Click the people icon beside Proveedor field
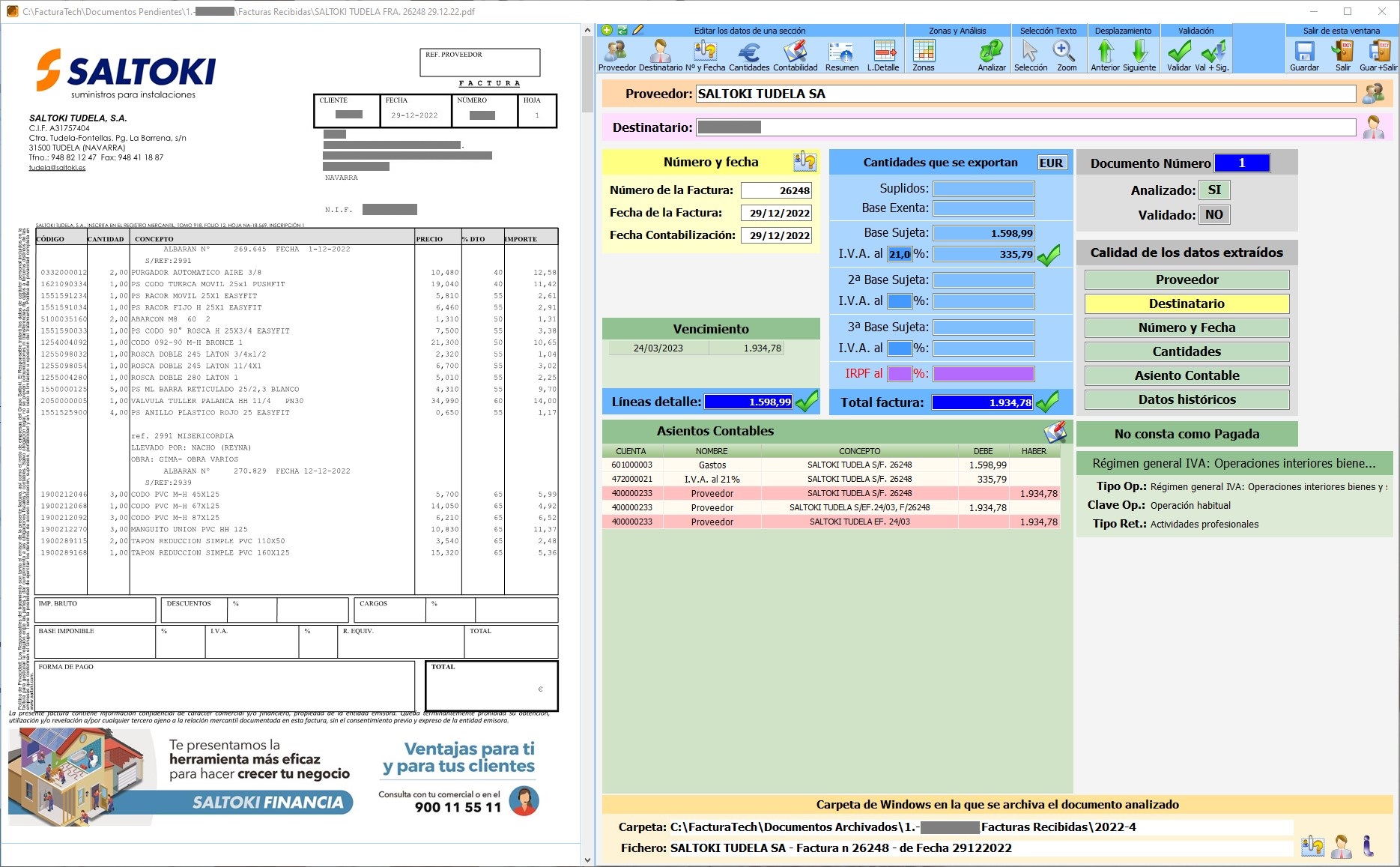Image resolution: width=1400 pixels, height=867 pixels. click(x=1374, y=94)
